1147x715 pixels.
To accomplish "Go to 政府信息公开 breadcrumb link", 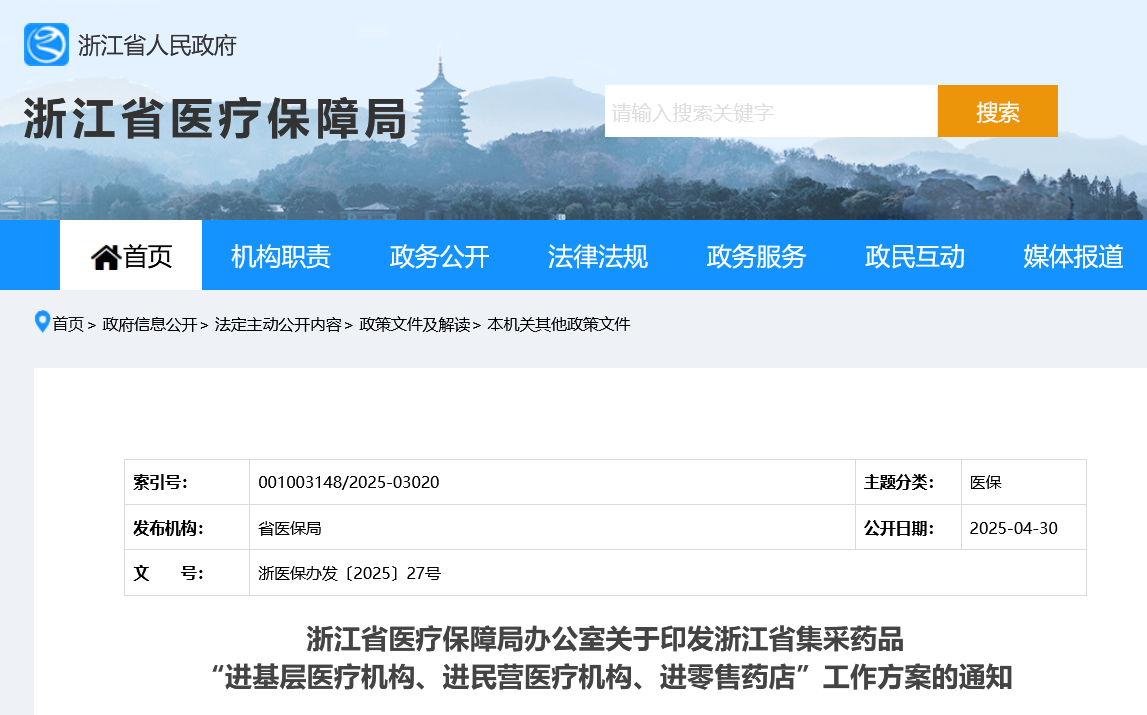I will coord(150,324).
